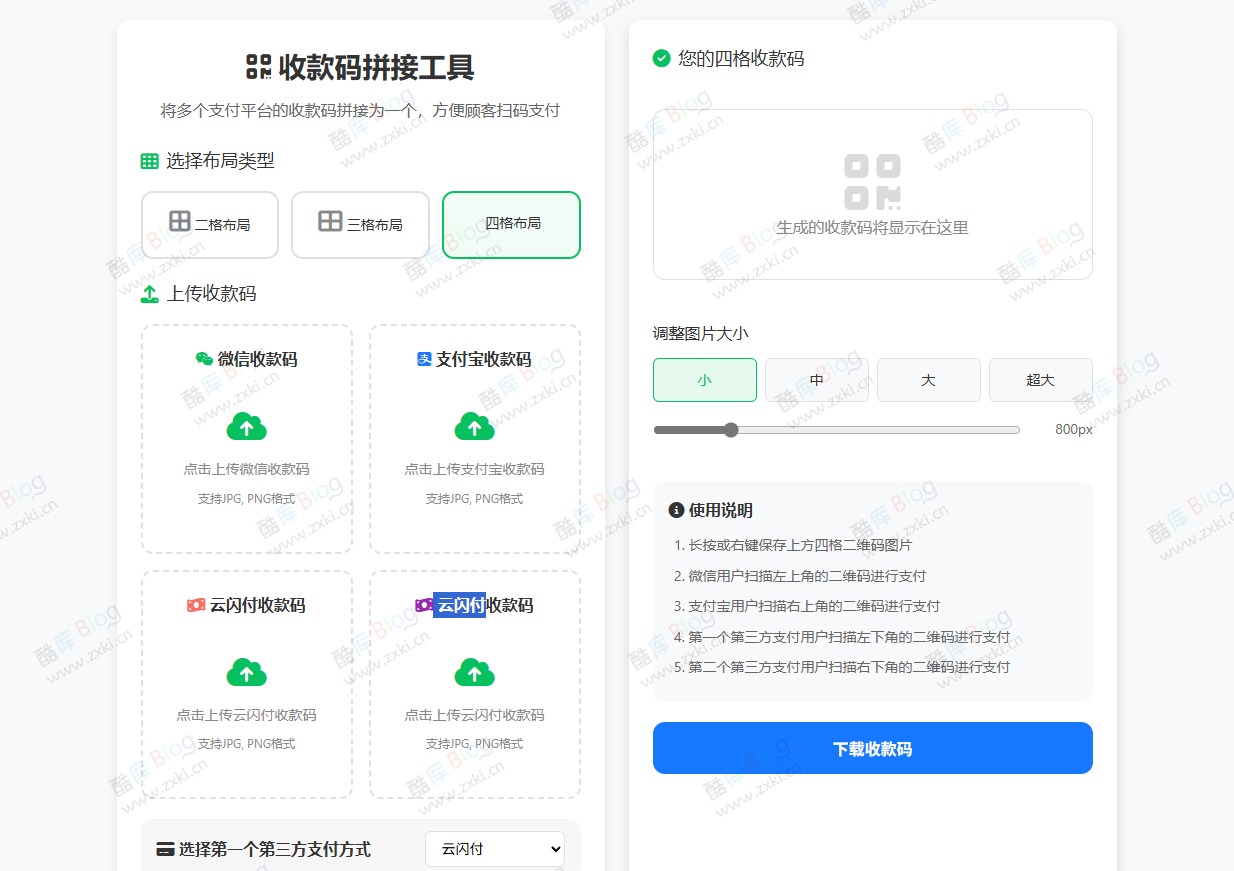Click the QR code placeholder icon in preview

(872, 181)
